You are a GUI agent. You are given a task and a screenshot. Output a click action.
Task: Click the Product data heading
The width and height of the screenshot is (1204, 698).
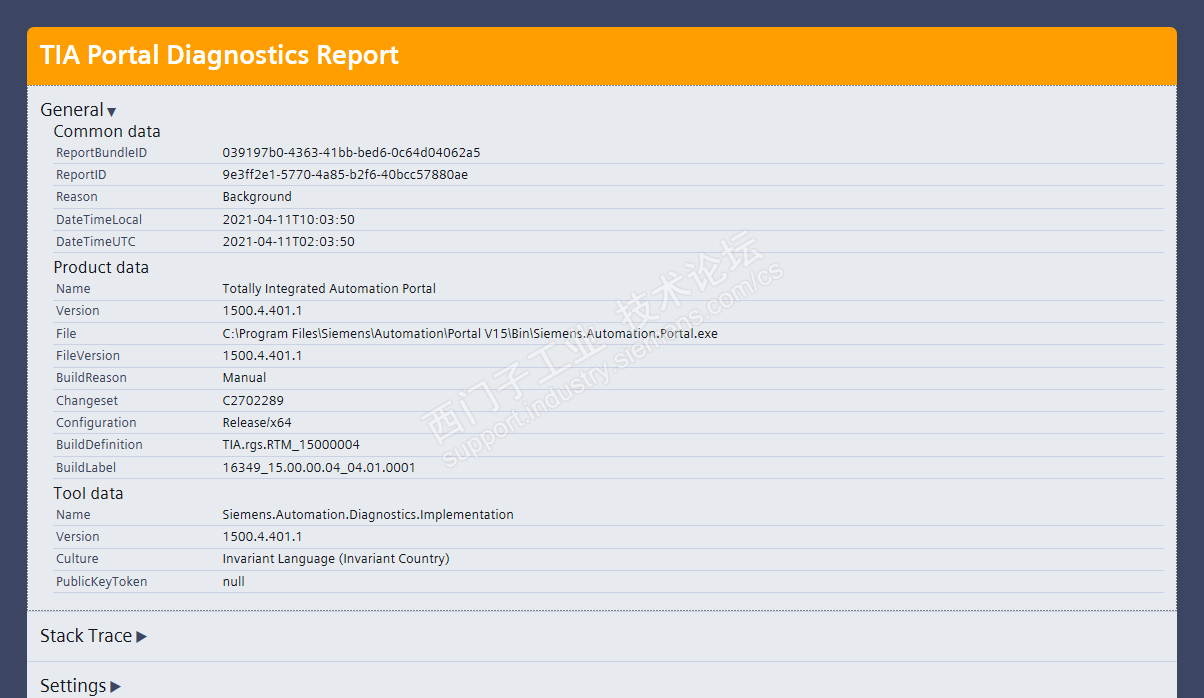[101, 268]
